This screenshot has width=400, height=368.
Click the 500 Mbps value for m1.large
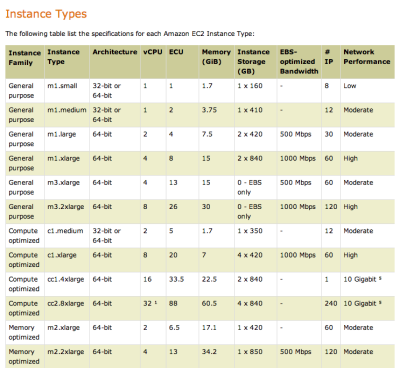(296, 134)
